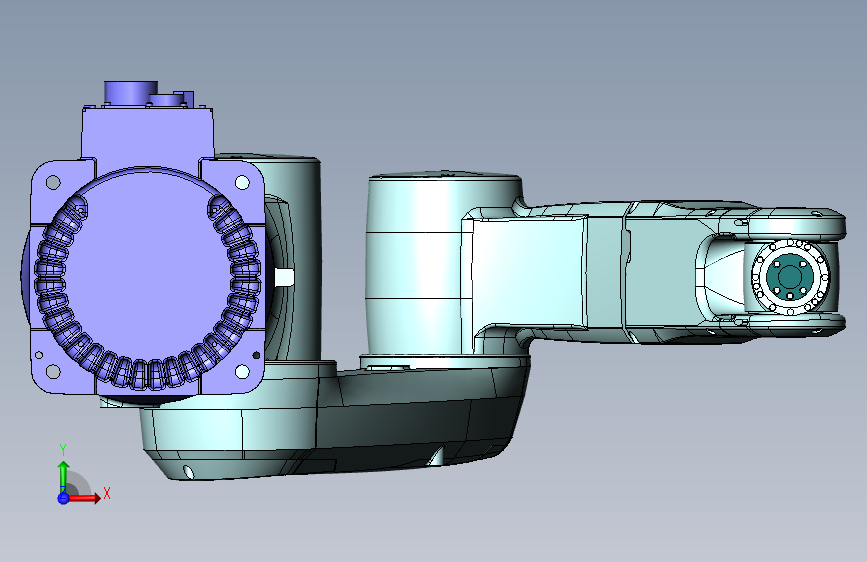The image size is (867, 562).
Task: Click the blue Z axis ball of triad
Action: point(63,498)
